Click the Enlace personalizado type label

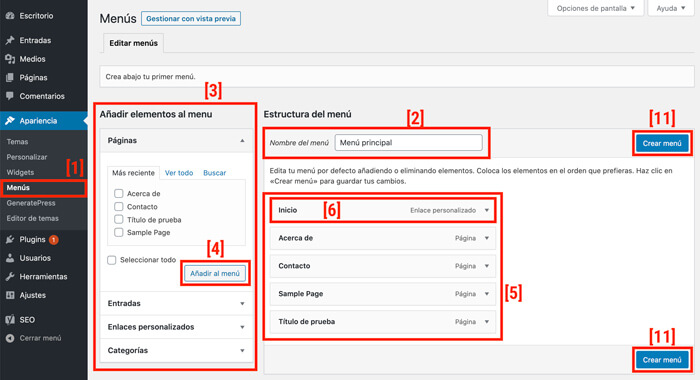click(x=443, y=210)
